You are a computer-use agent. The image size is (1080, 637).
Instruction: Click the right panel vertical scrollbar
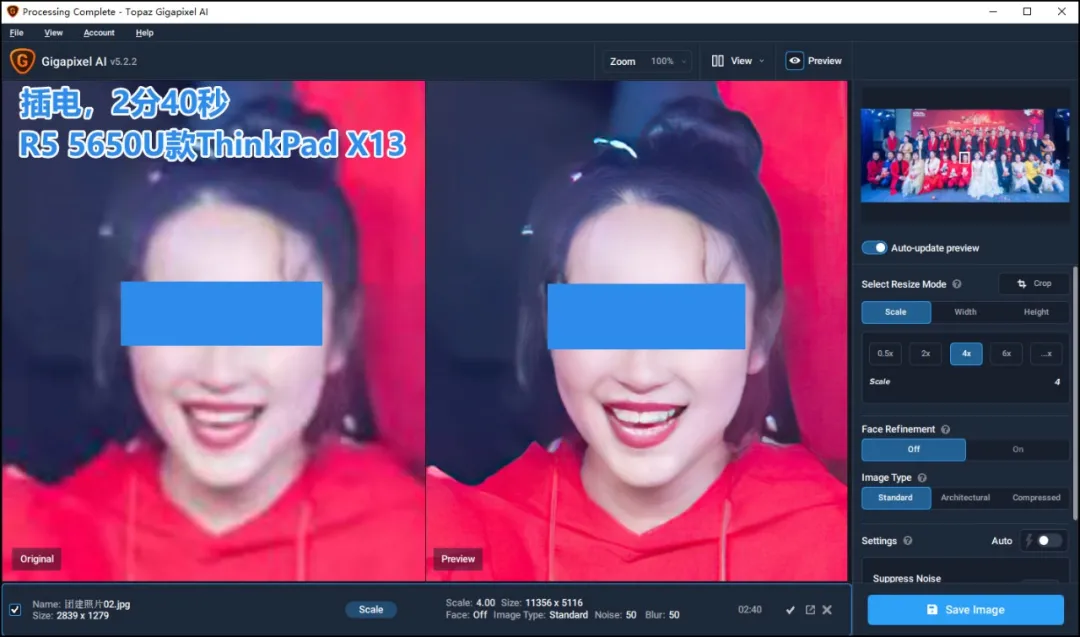[1075, 393]
